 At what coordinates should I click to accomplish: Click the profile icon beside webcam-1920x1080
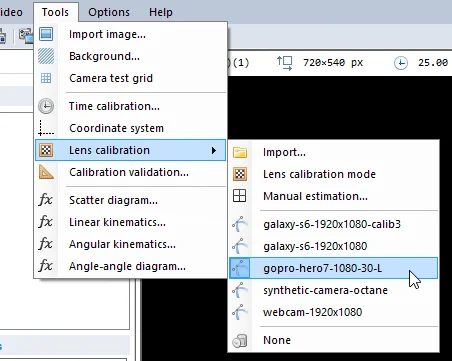240,312
